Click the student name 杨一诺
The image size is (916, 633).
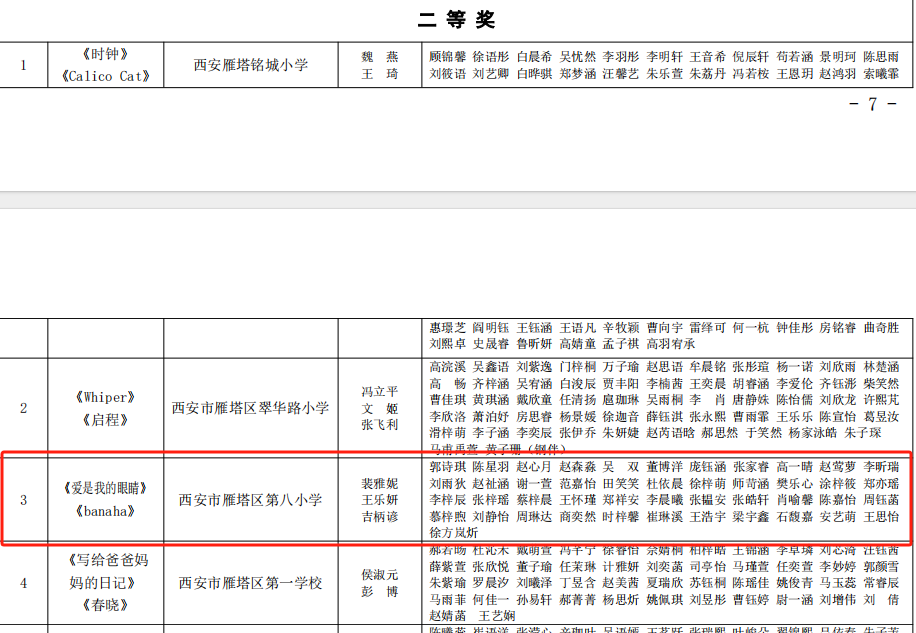coord(794,367)
